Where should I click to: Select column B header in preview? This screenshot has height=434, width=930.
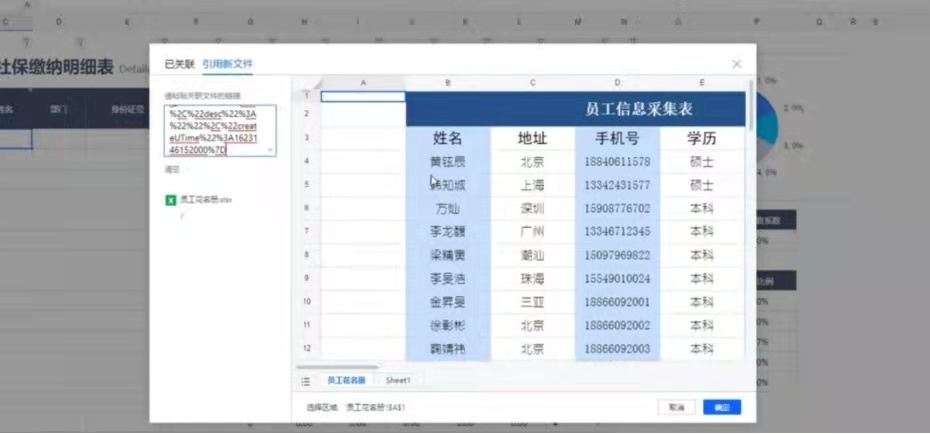(x=448, y=84)
